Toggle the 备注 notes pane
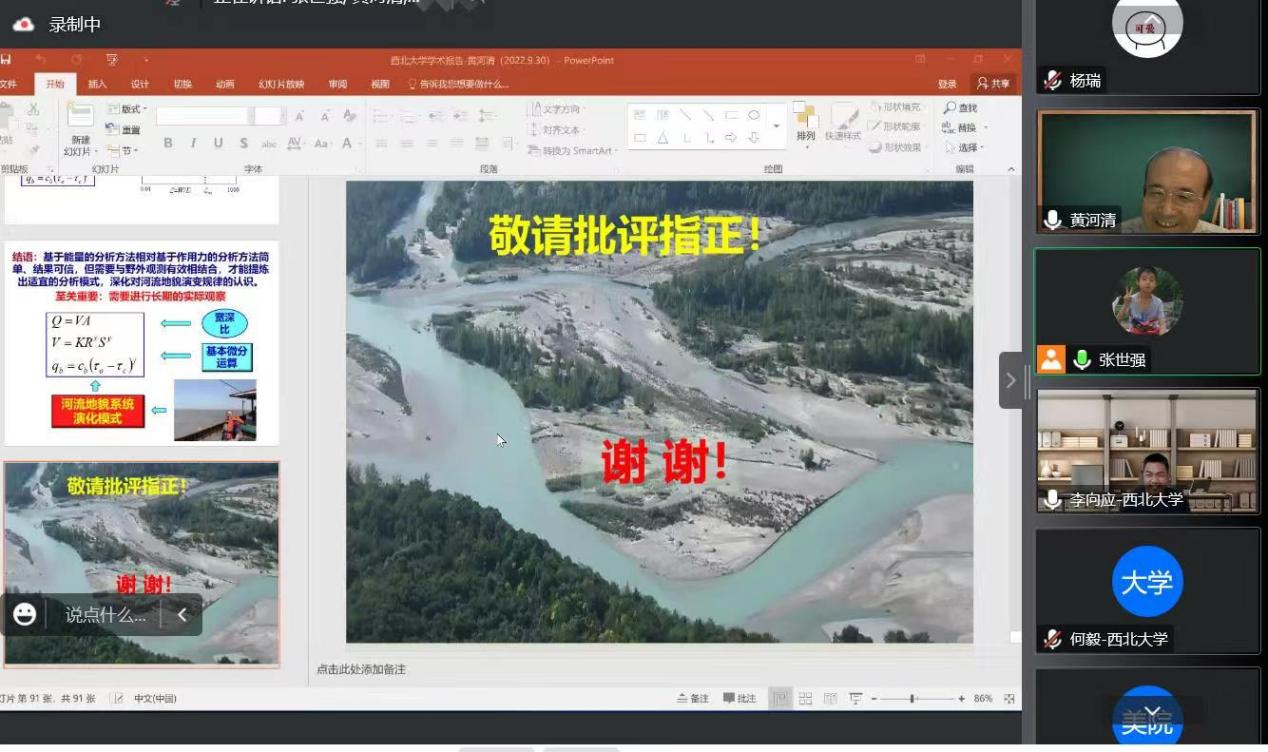 click(x=693, y=698)
